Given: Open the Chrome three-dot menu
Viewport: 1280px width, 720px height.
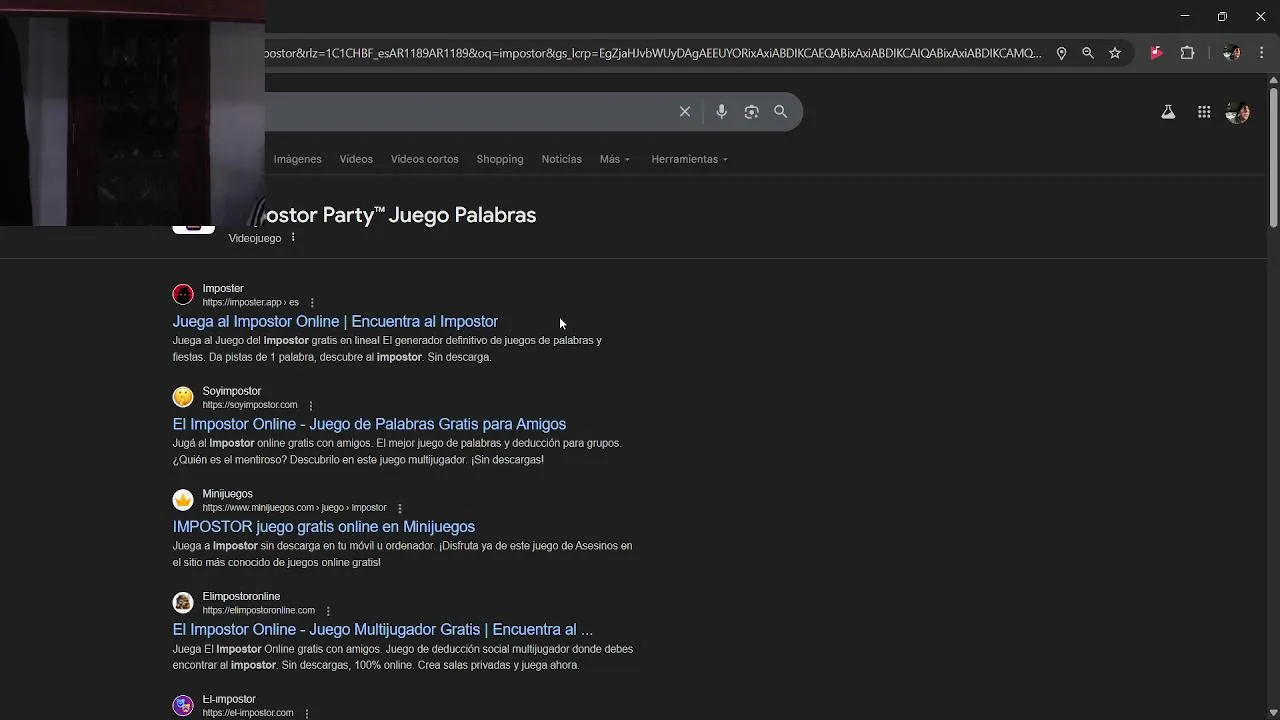Looking at the screenshot, I should pyautogui.click(x=1262, y=53).
